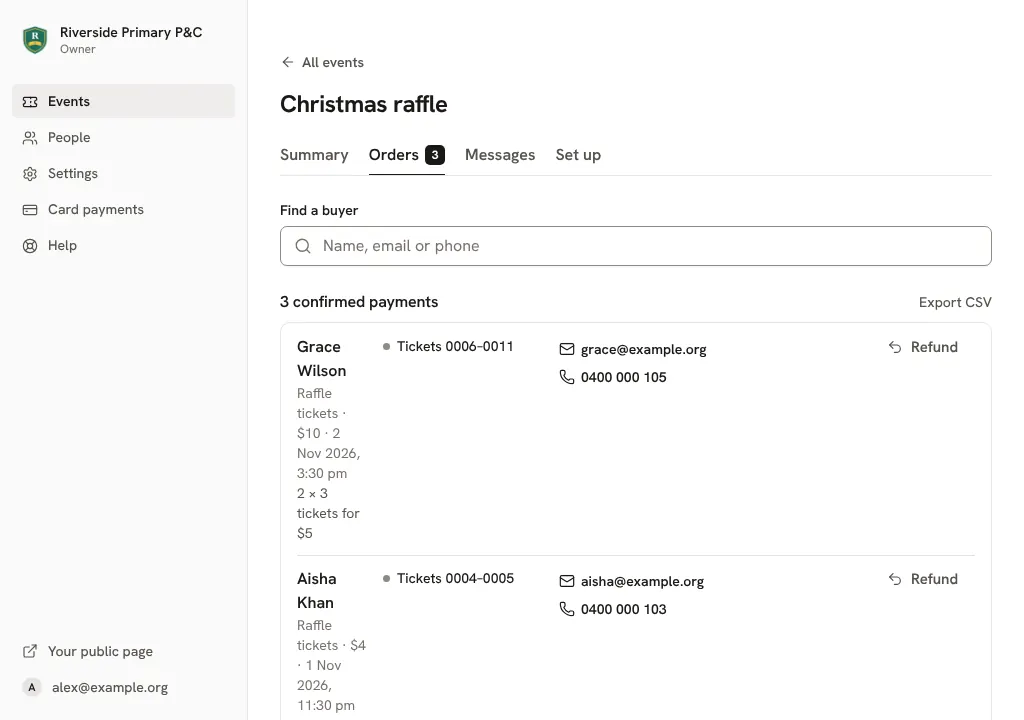Click the refund arrow icon for Aisha Khan

[x=895, y=579]
